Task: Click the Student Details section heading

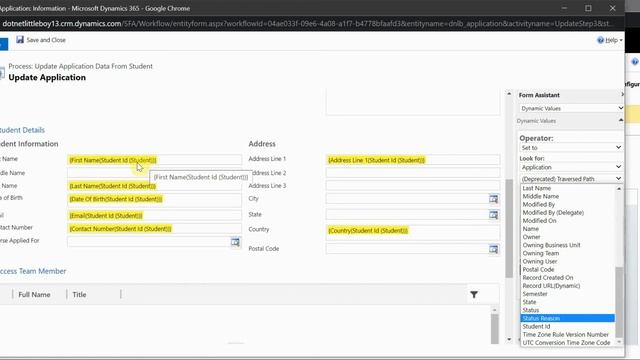Action: 22,130
